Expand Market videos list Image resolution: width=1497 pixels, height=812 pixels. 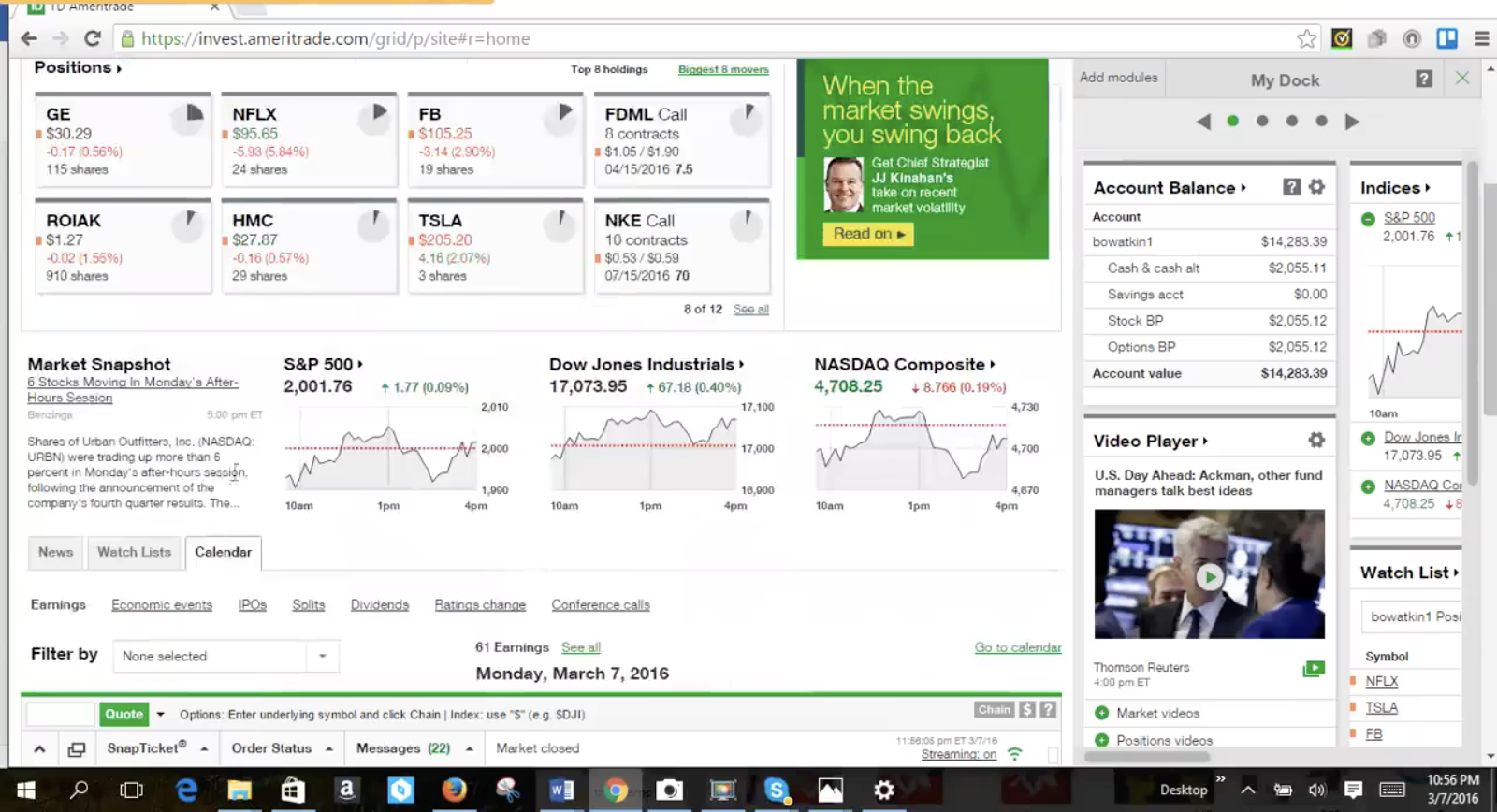[x=1101, y=713]
